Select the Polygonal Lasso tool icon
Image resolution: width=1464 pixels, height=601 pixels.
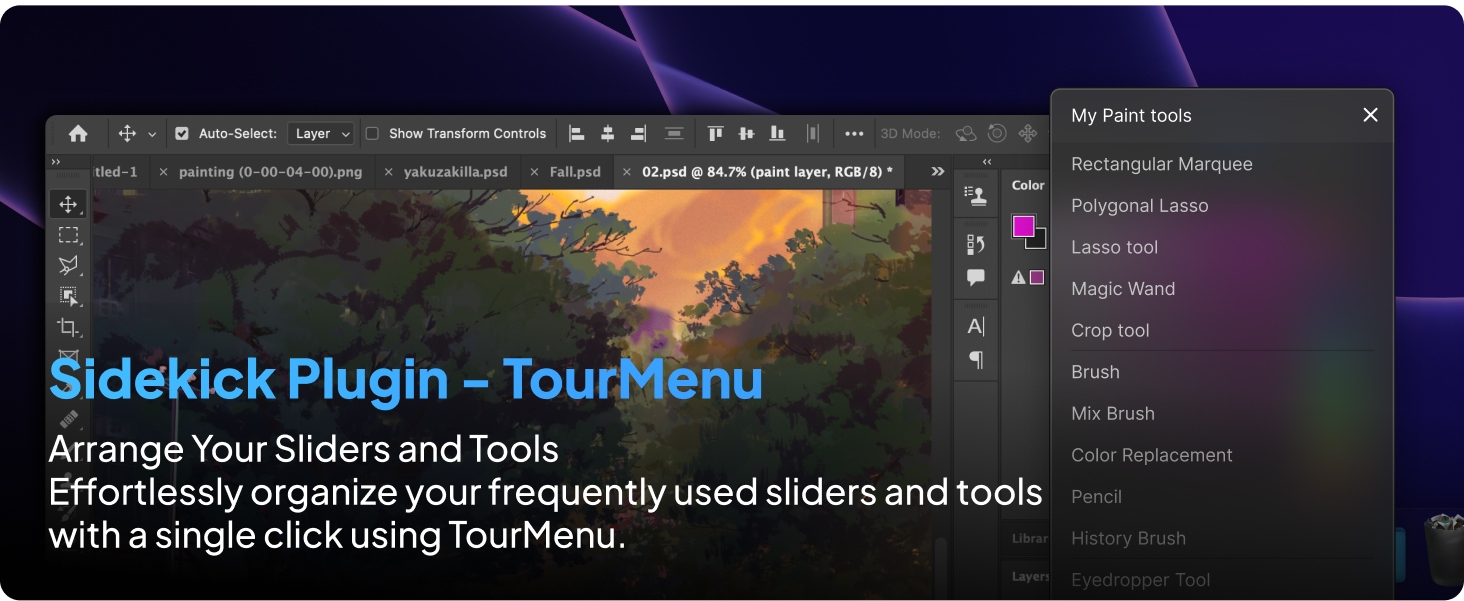pyautogui.click(x=68, y=266)
